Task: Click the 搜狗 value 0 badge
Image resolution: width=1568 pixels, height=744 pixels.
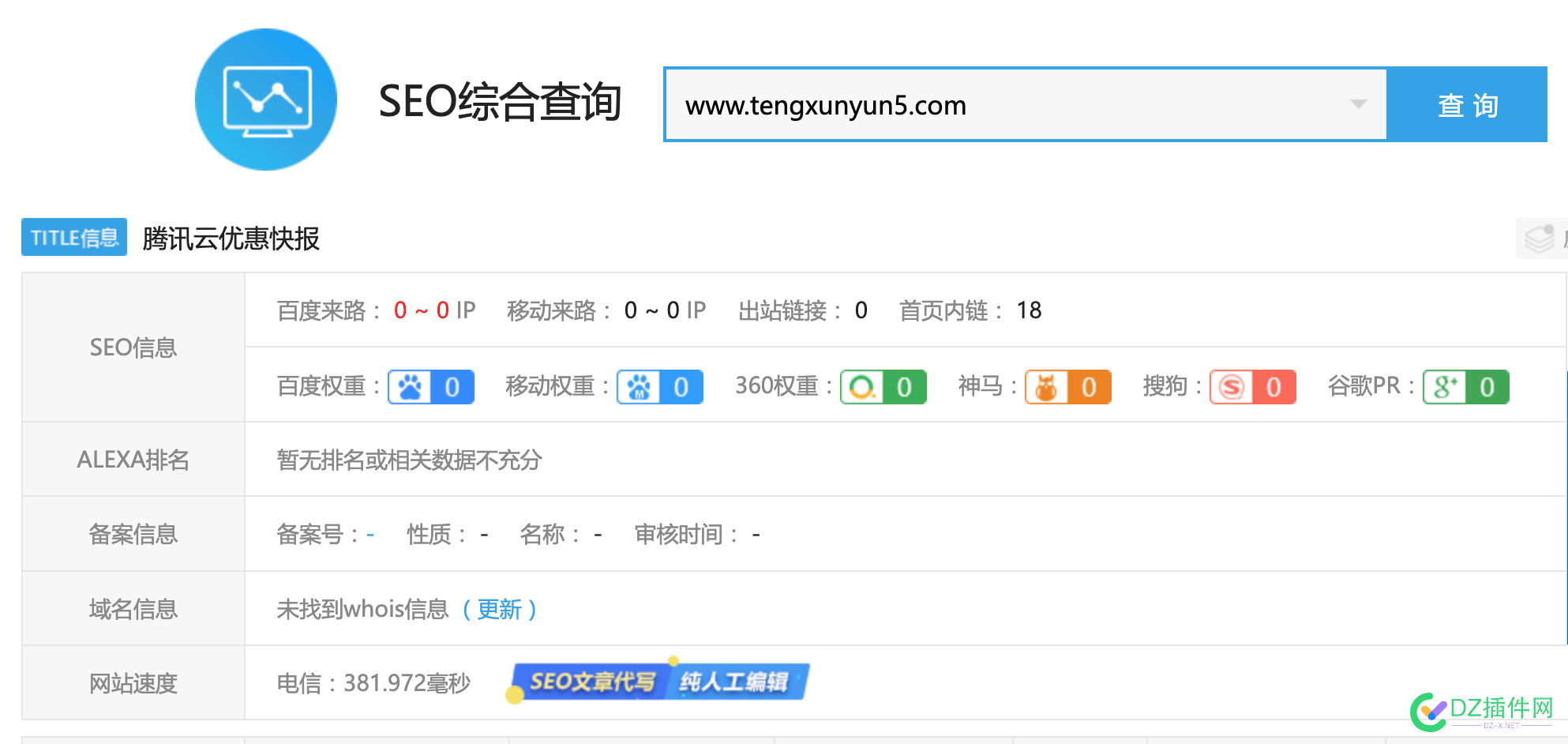Action: [x=1274, y=387]
